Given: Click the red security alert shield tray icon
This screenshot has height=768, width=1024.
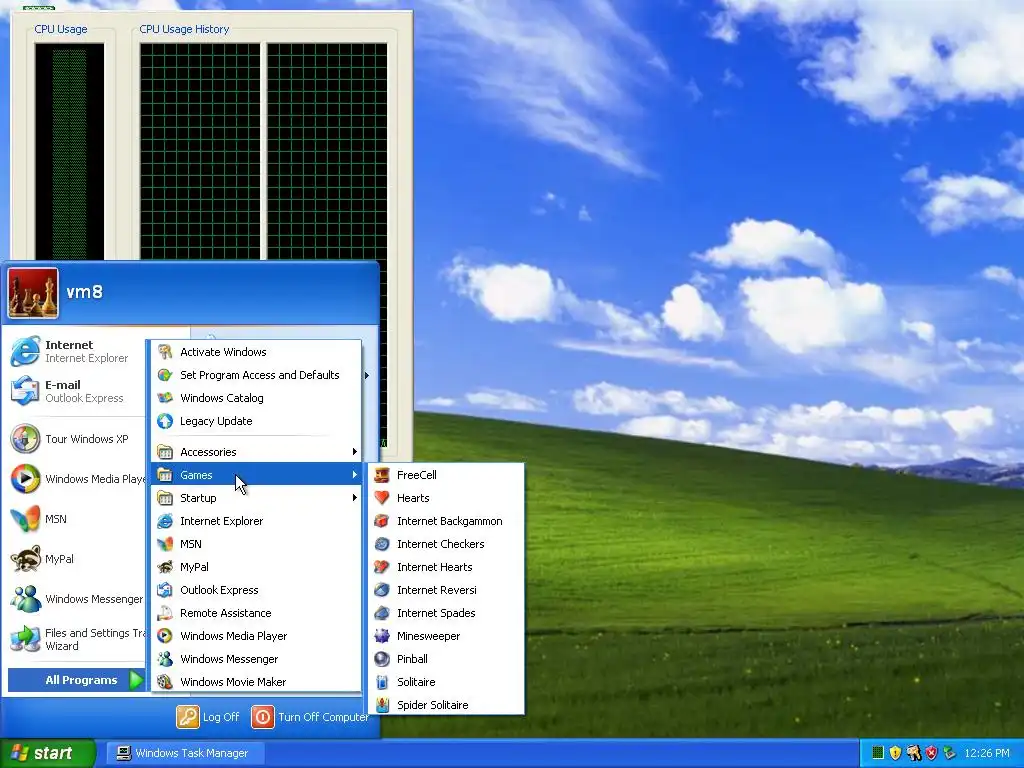Looking at the screenshot, I should point(932,753).
